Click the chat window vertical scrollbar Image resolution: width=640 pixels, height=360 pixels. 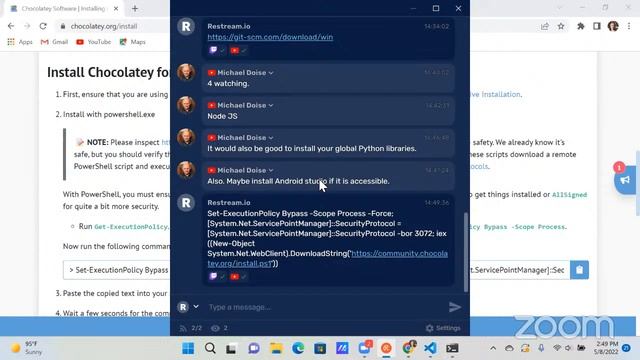coord(466,252)
